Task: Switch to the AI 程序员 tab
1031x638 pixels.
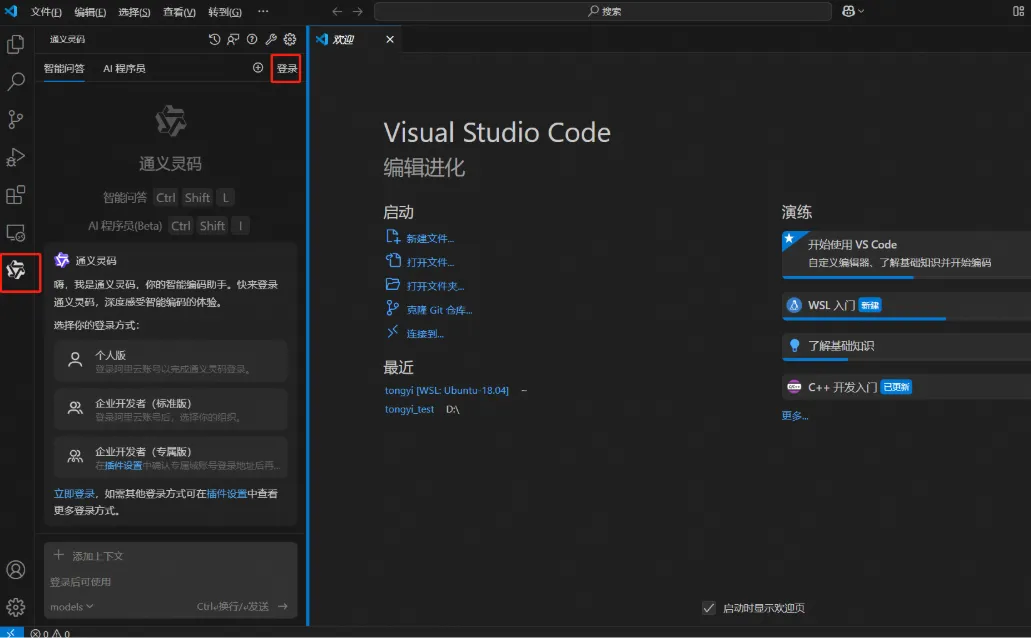Action: (x=124, y=68)
